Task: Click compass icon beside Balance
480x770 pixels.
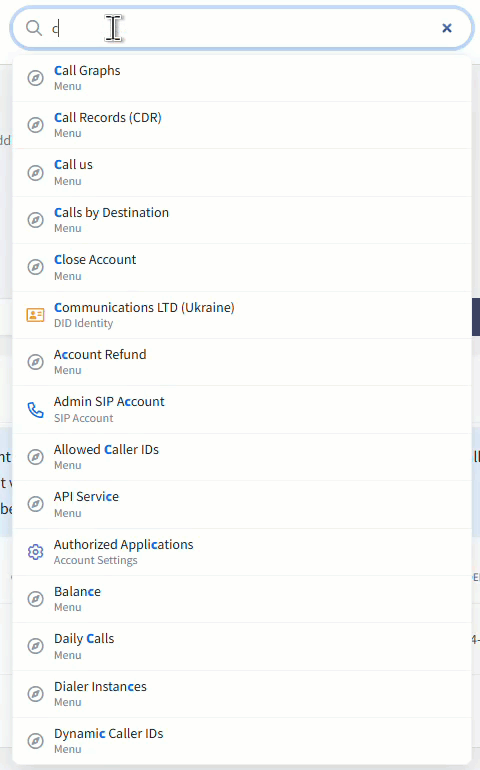Action: (x=35, y=599)
